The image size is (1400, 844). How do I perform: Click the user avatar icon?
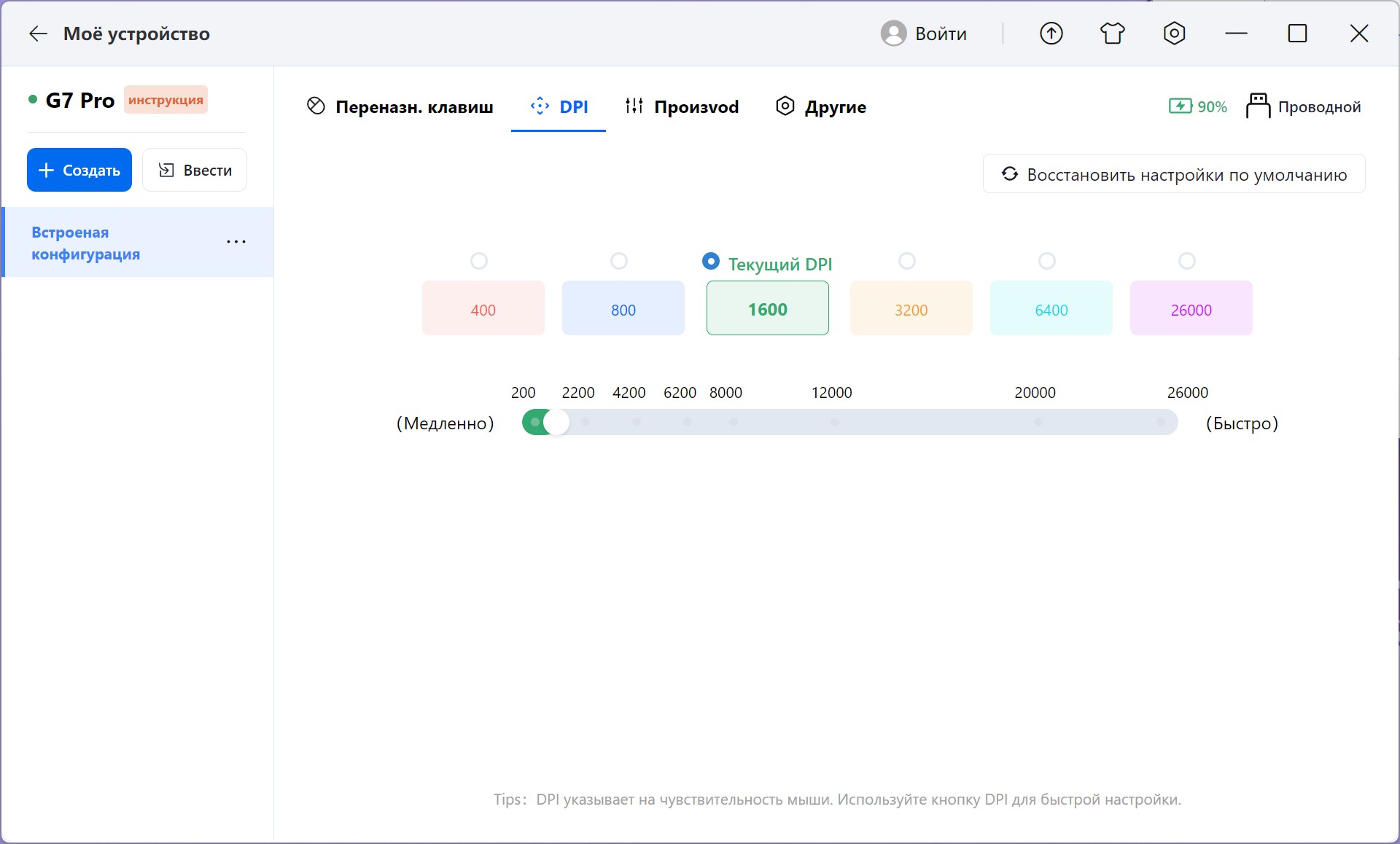pyautogui.click(x=893, y=34)
